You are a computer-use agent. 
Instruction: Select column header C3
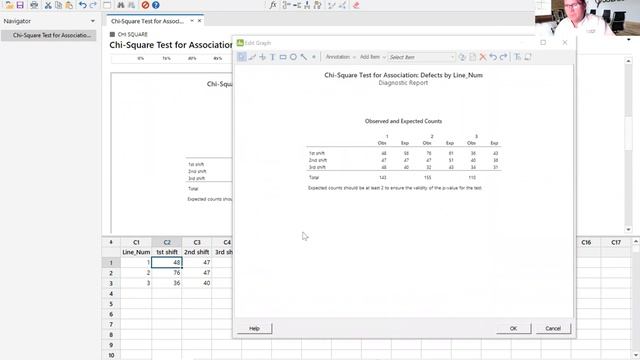[x=197, y=242]
